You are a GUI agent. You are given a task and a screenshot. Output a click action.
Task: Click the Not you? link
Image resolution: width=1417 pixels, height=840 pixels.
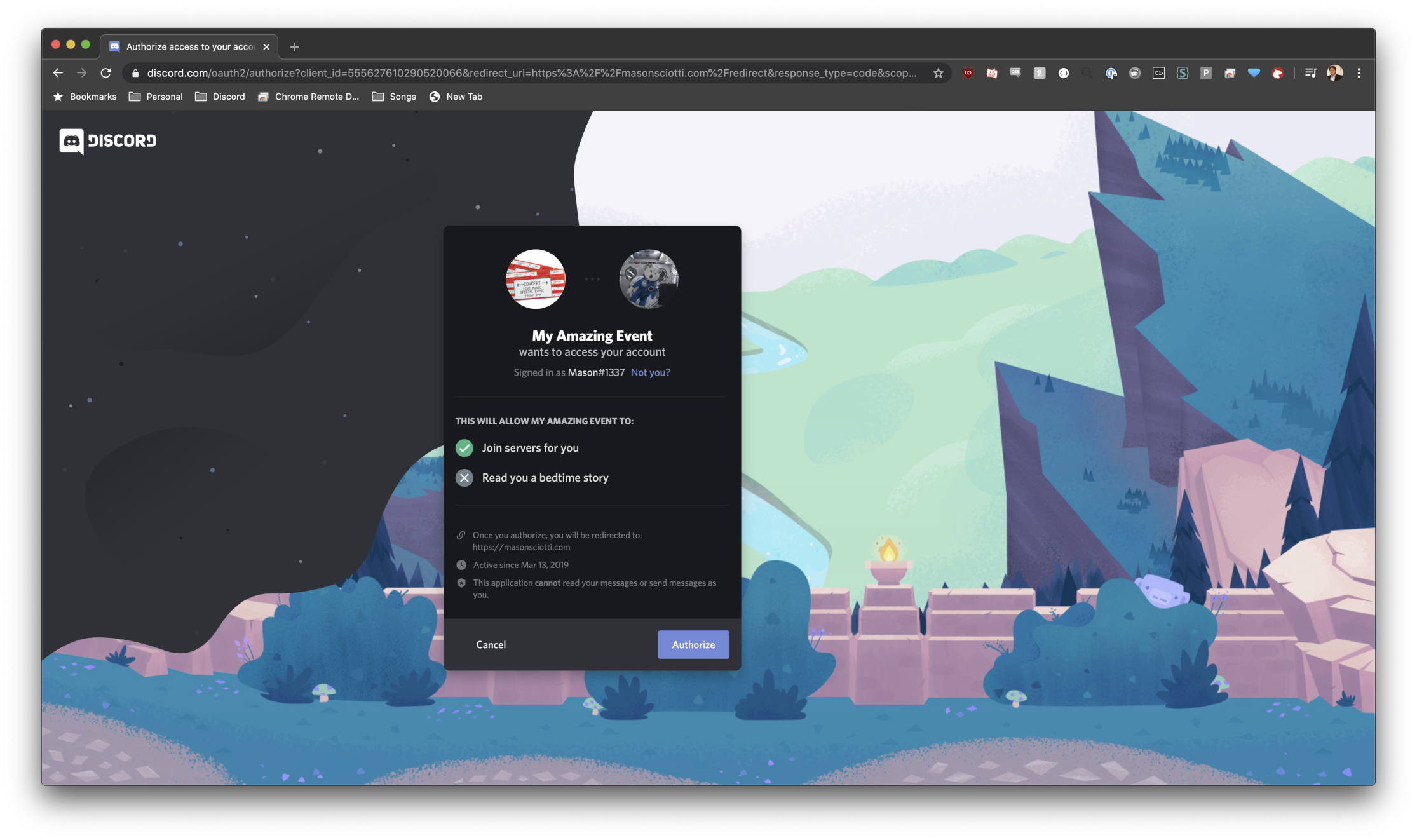(x=650, y=372)
